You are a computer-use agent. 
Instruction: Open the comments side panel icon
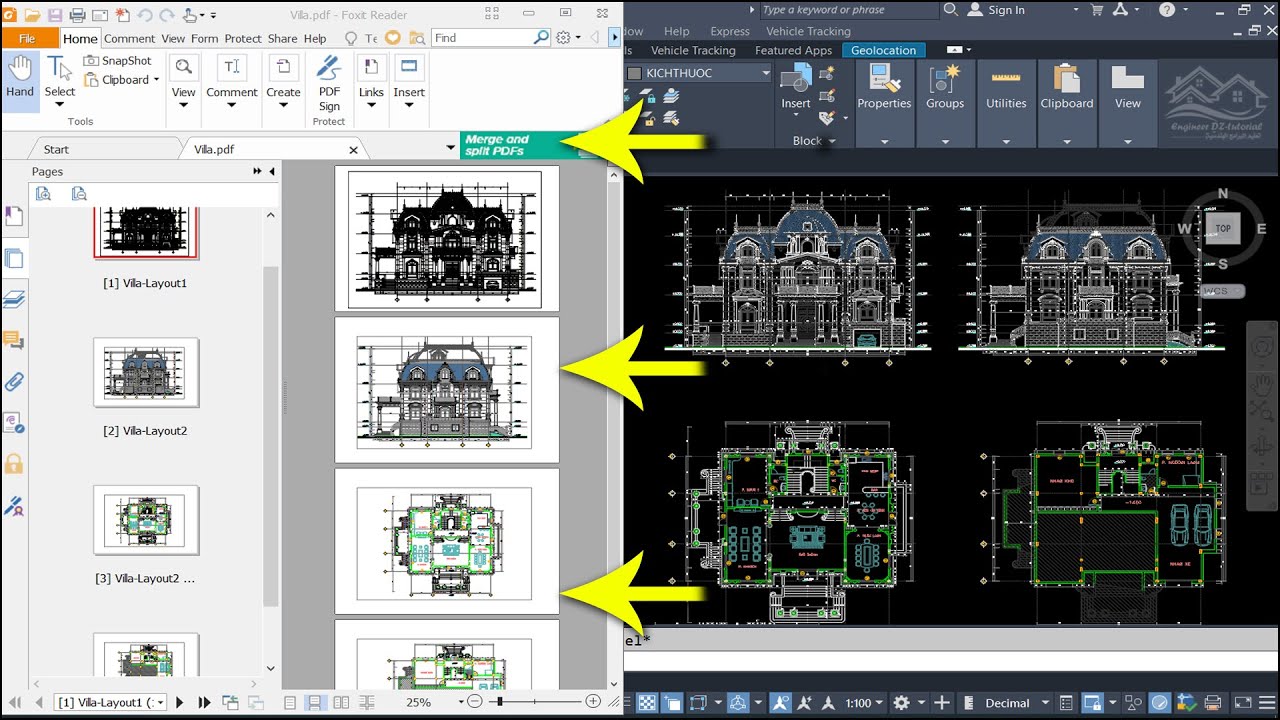[14, 341]
